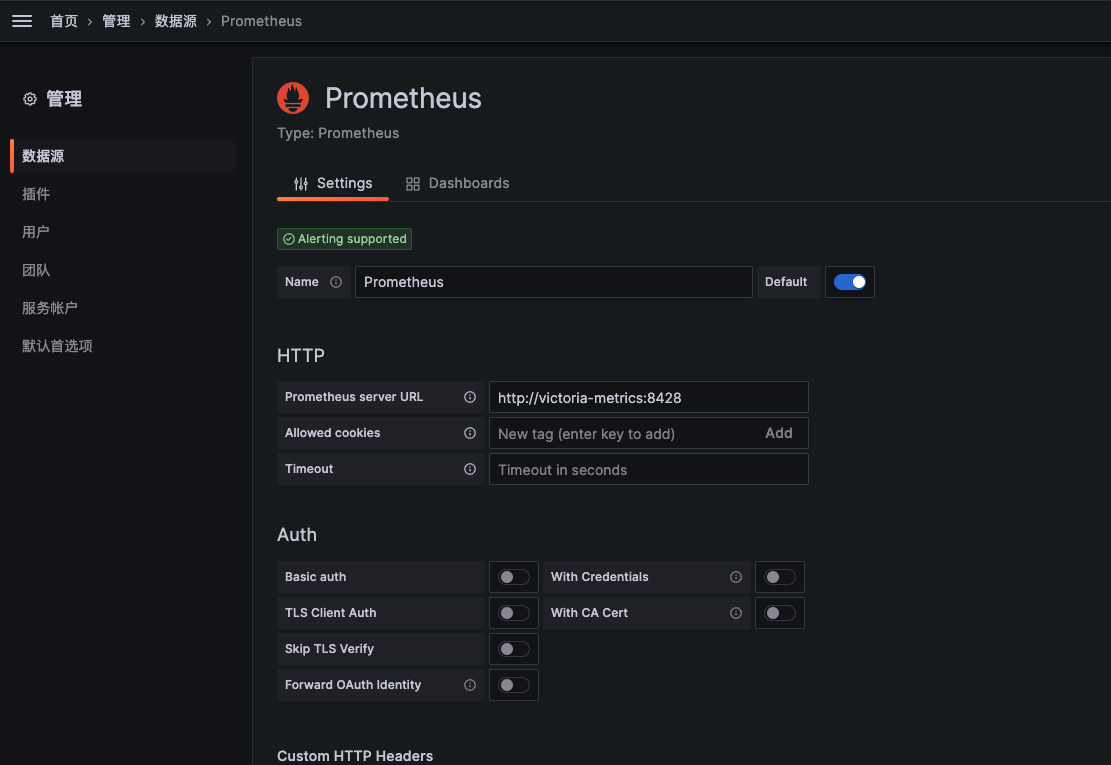
Task: Show info for Prometheus server URL
Action: (470, 397)
